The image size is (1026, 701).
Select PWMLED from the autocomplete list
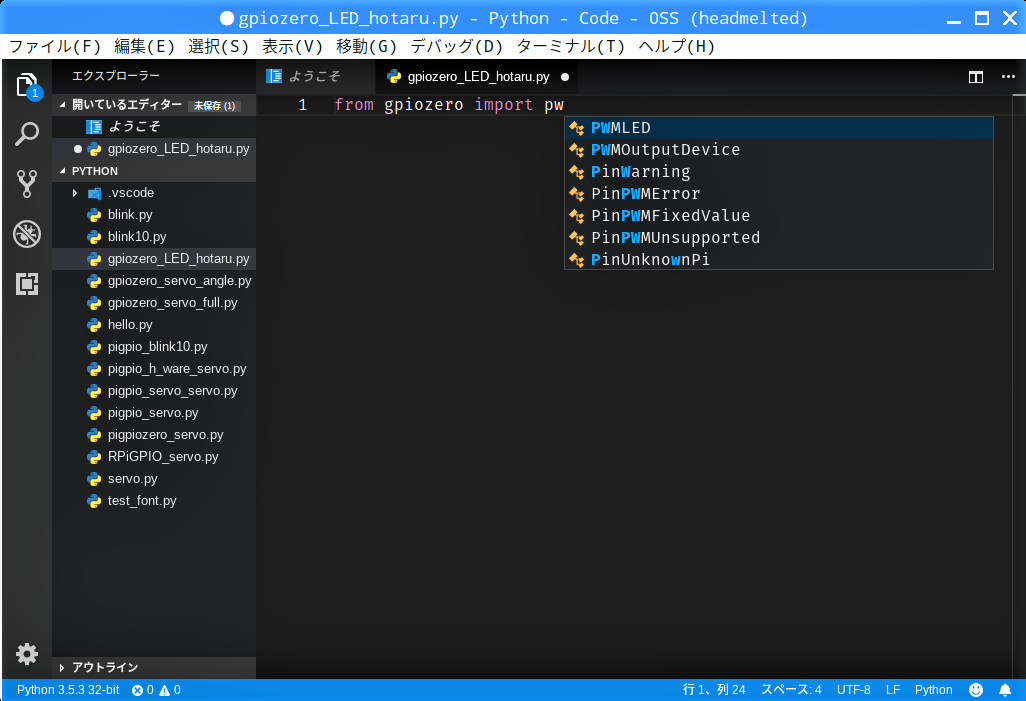point(779,128)
